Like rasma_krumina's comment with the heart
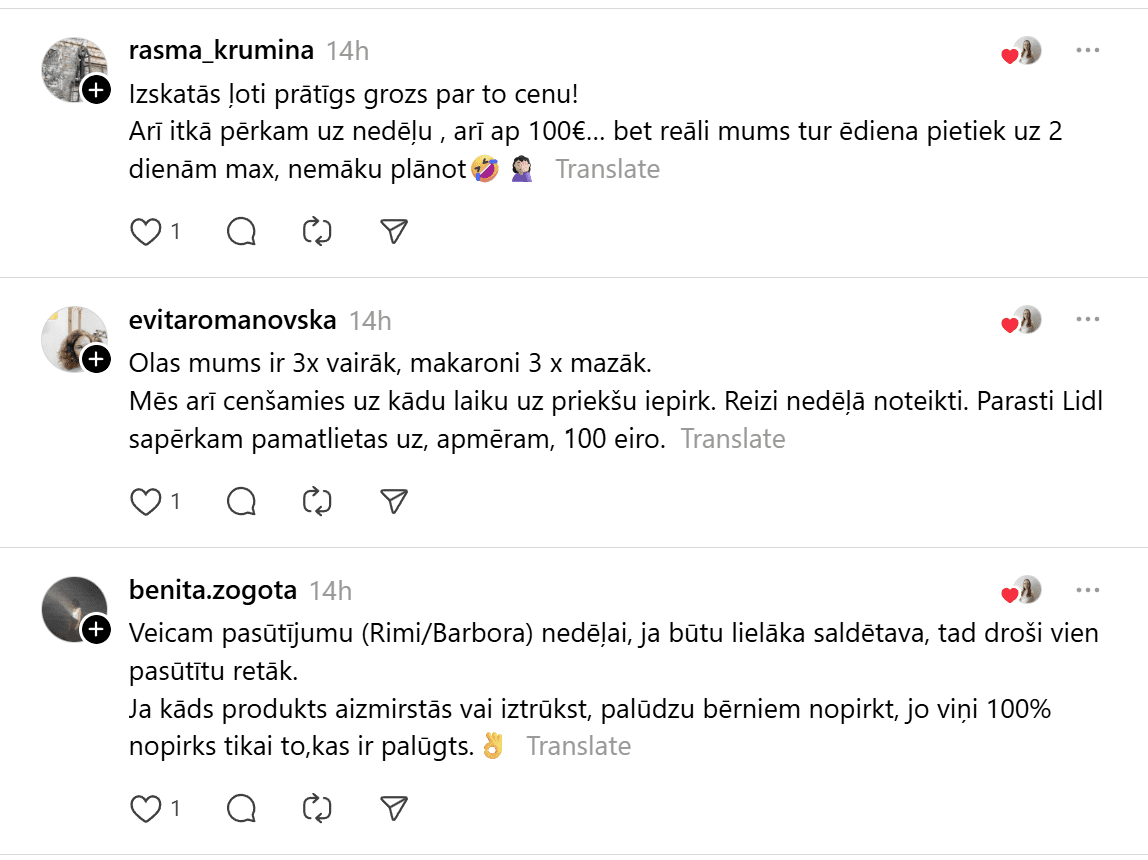This screenshot has height=860, width=1148. pyautogui.click(x=146, y=232)
